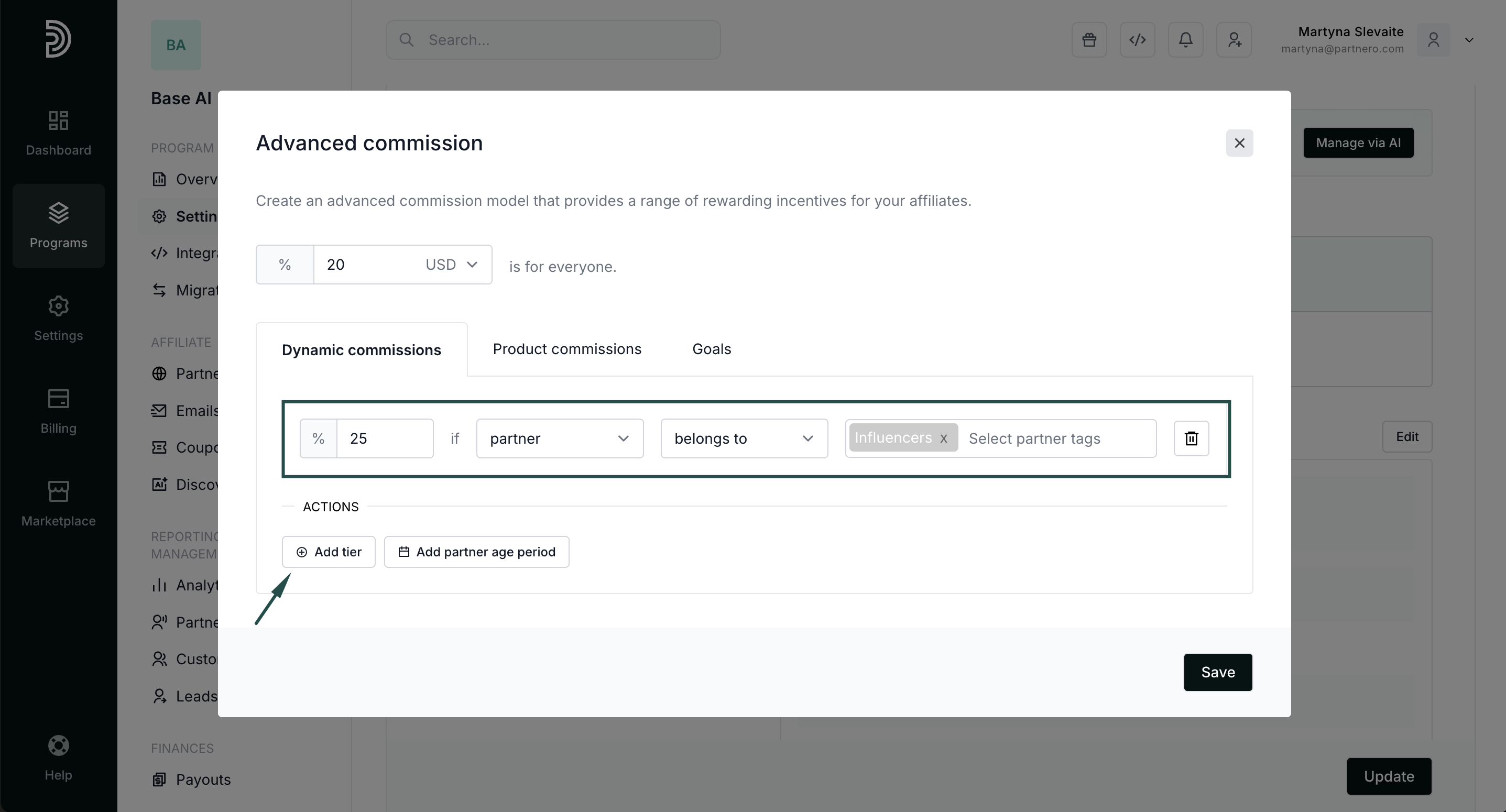
Task: Open Billing section in sidebar
Action: click(x=59, y=411)
